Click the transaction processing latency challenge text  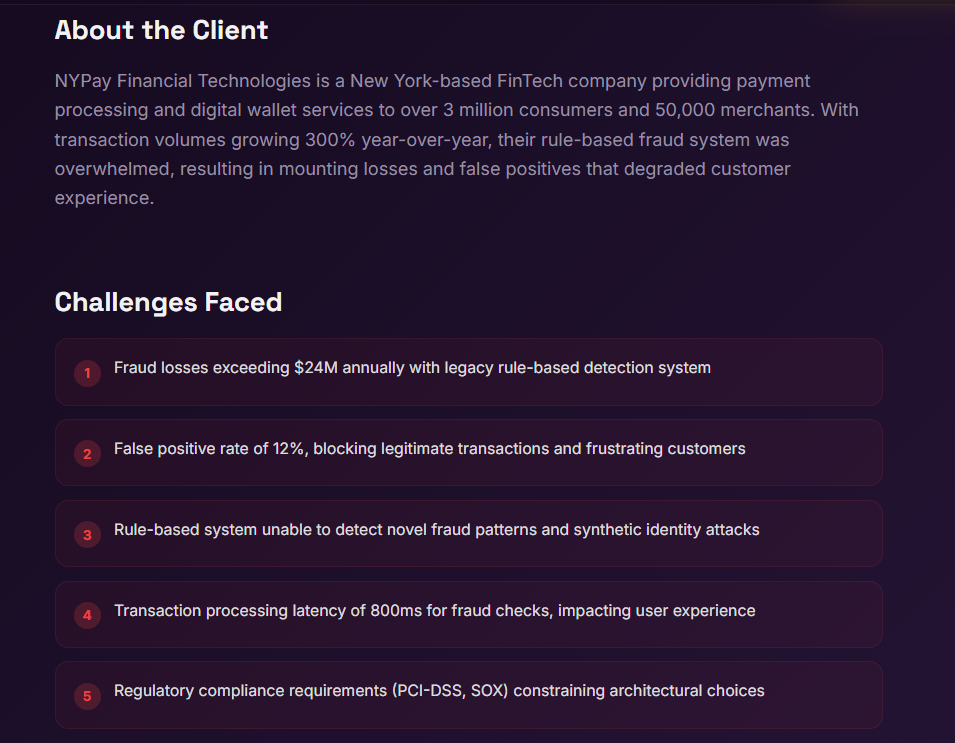click(x=434, y=611)
